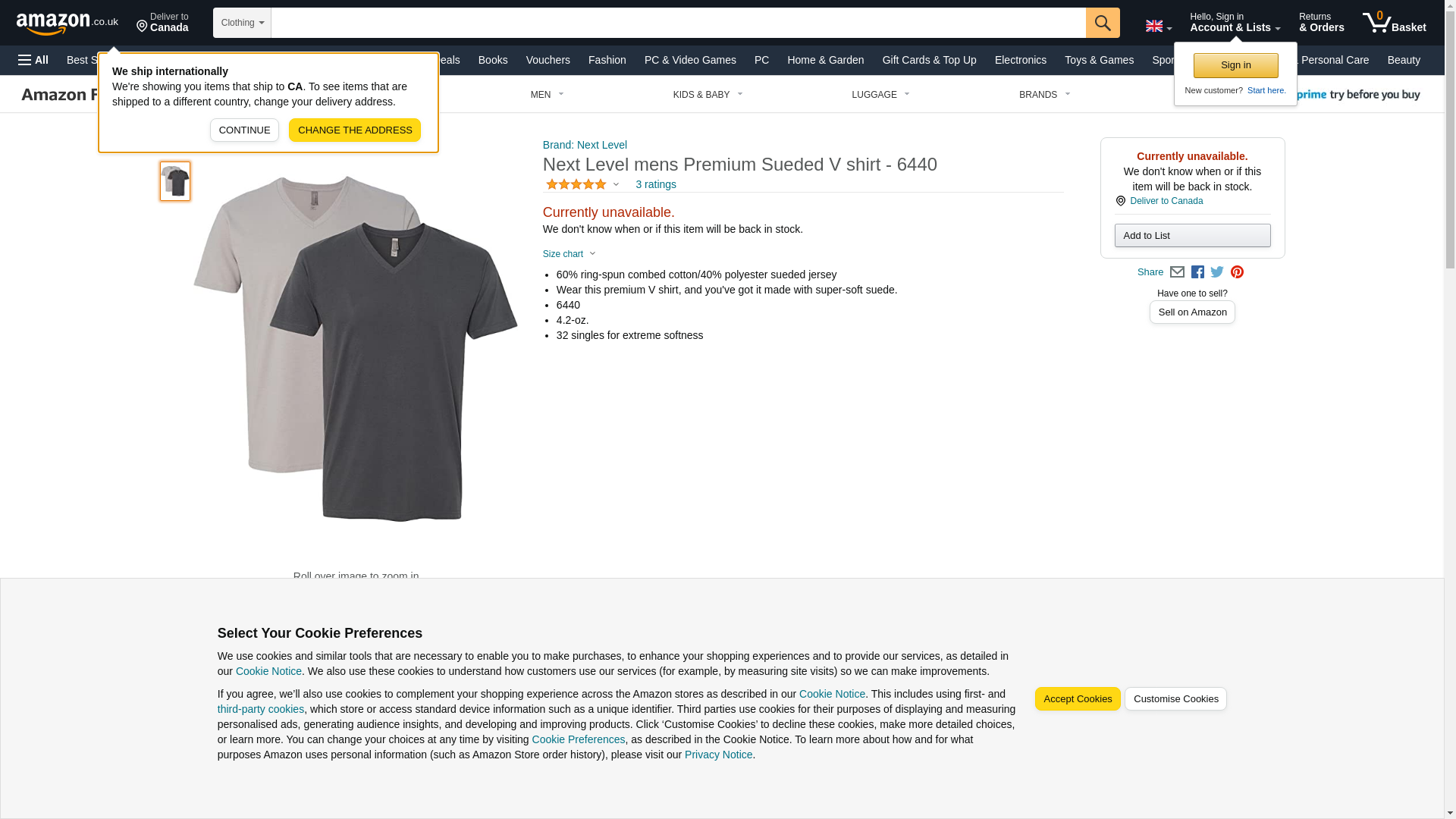The image size is (1456, 819).
Task: Expand the language flag selector
Action: coord(1158,26)
